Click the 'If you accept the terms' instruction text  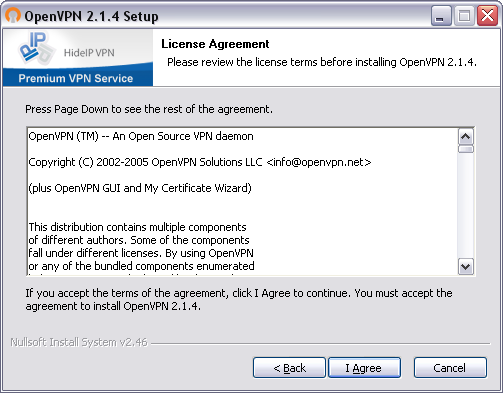pos(239,300)
